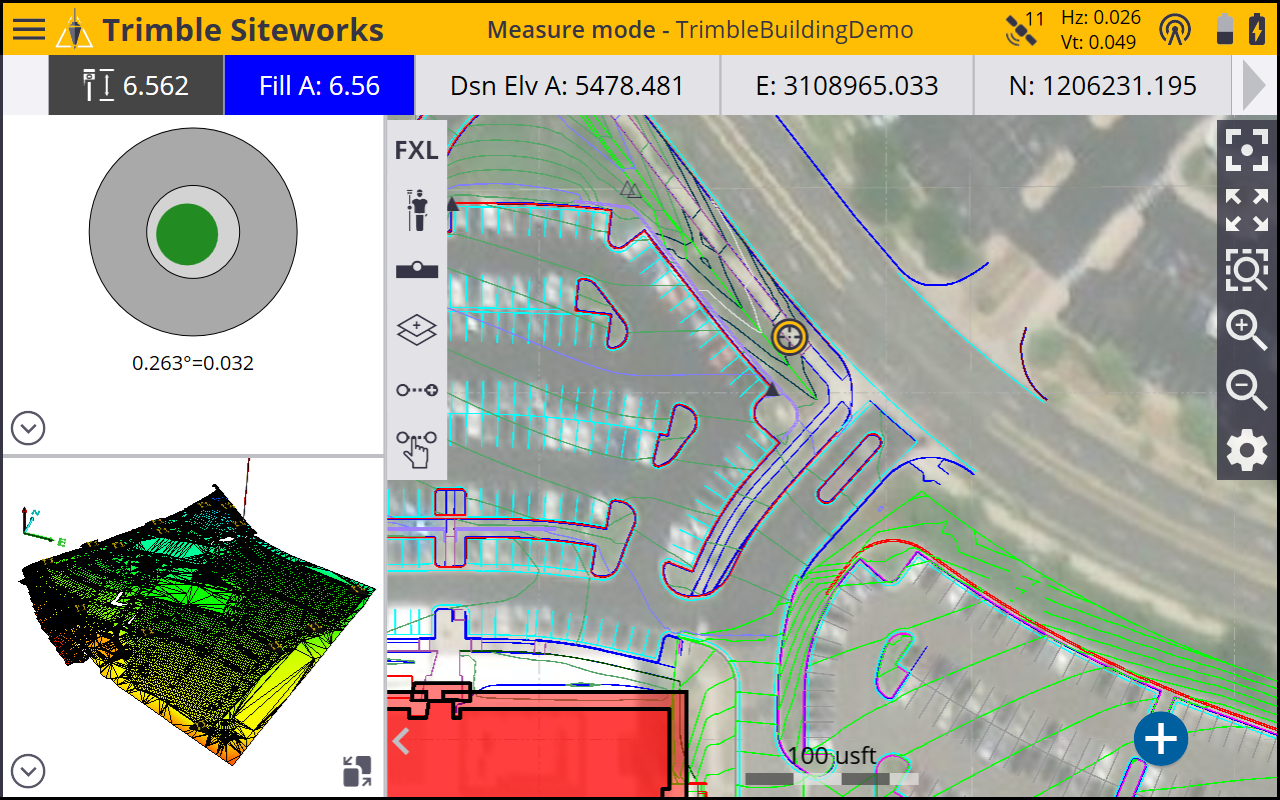Screen dimensions: 1280x800
Task: Open the radio correction signal icon
Action: pos(1175,29)
